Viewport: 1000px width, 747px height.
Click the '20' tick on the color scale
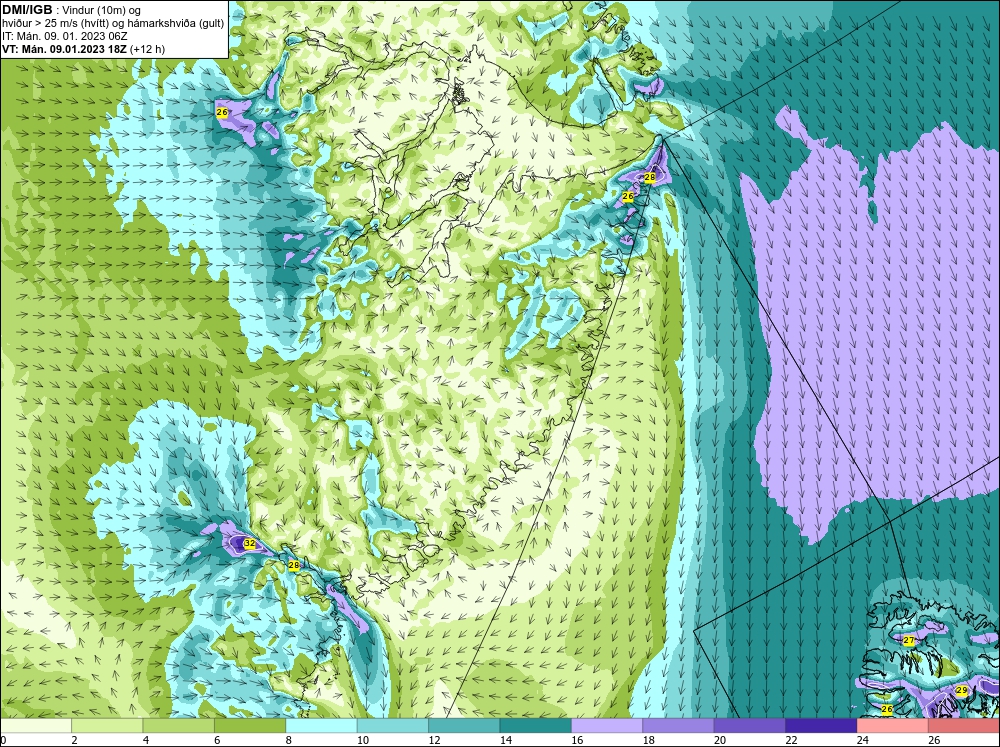[x=719, y=740]
